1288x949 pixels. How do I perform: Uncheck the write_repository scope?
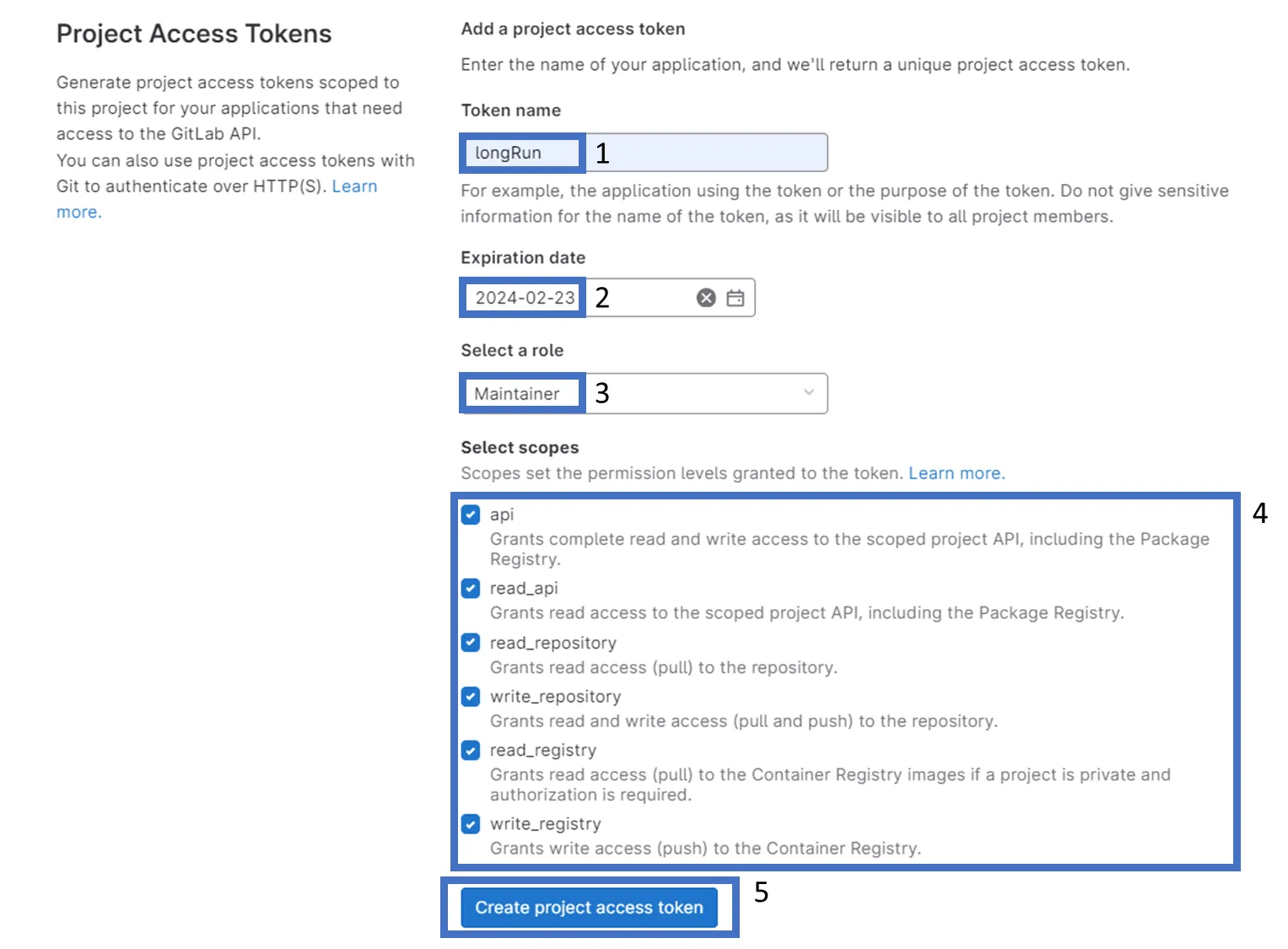coord(471,697)
